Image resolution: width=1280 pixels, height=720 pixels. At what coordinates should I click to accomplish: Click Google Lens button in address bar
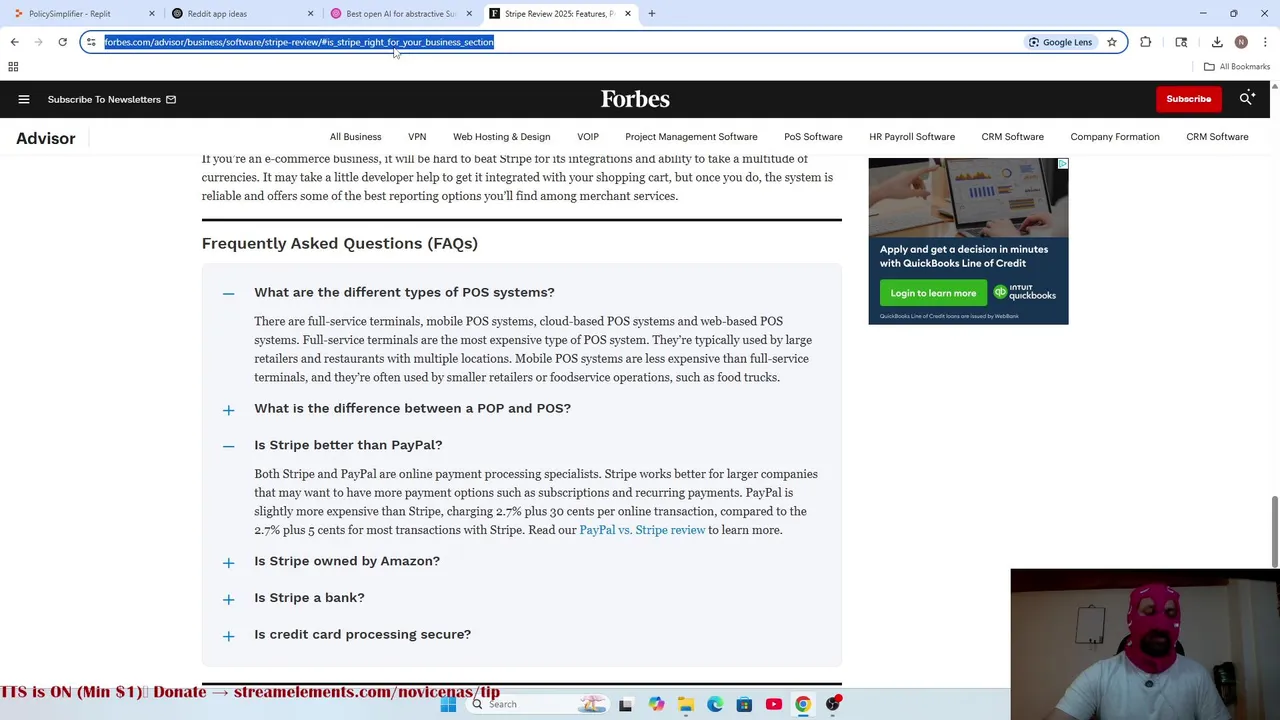pos(1060,42)
